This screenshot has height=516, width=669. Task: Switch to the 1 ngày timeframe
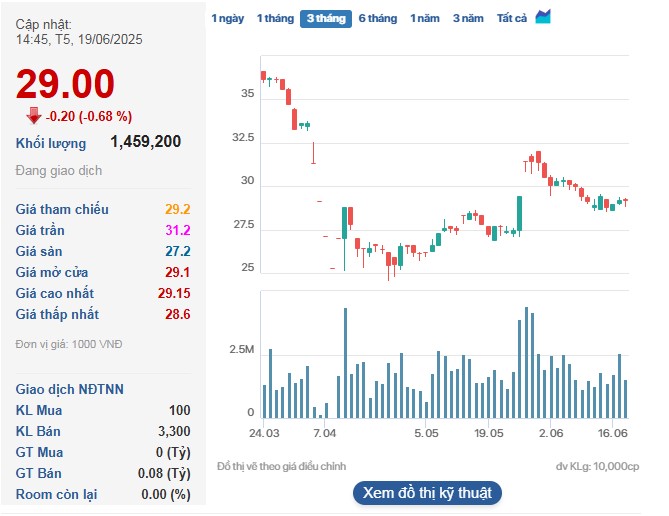[227, 18]
